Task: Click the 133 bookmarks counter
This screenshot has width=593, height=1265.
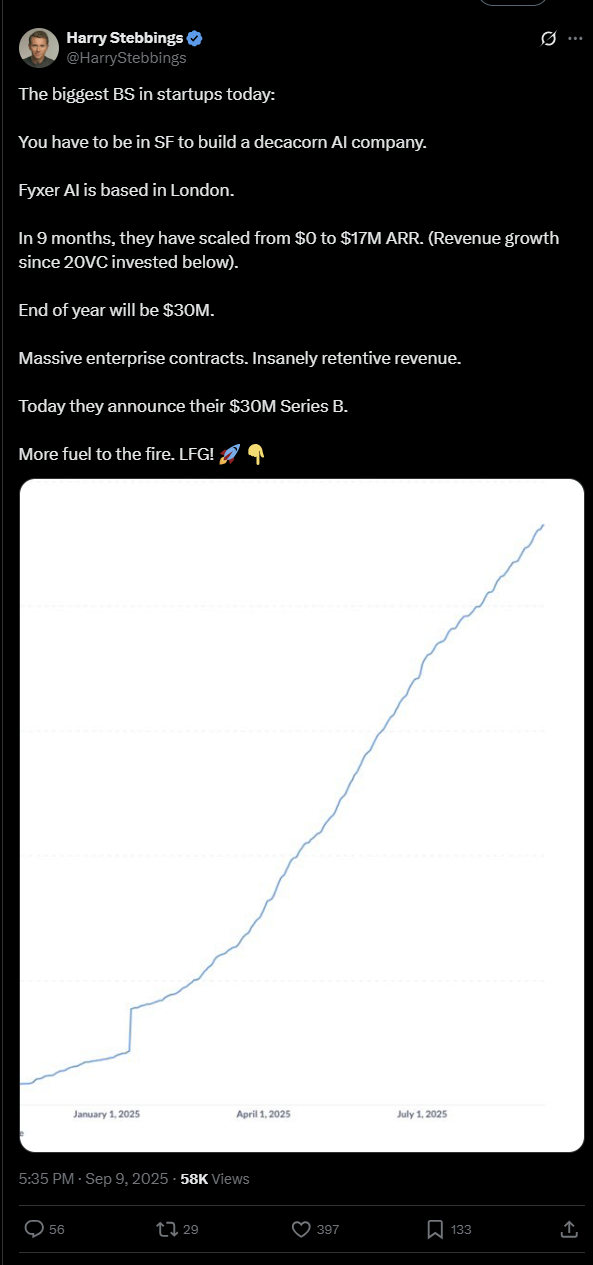Action: tap(461, 1228)
